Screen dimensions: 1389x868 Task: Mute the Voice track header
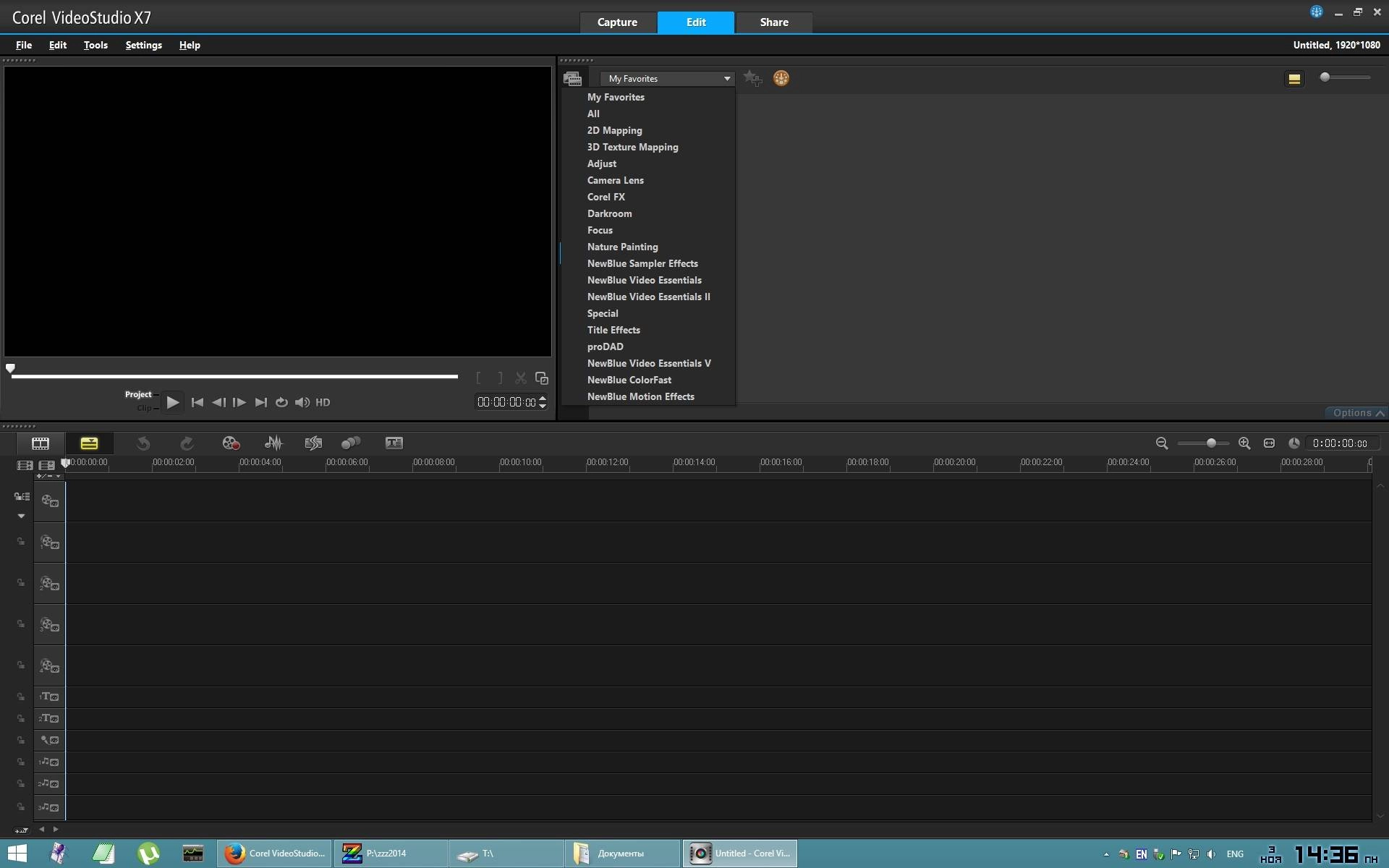(49, 740)
